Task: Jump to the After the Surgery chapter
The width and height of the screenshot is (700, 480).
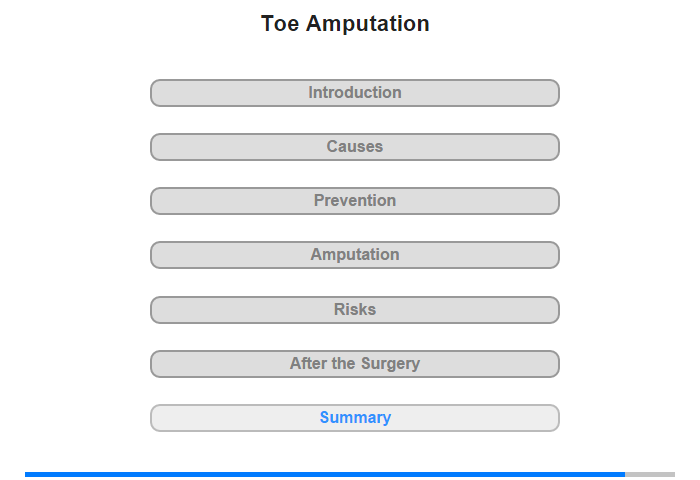Action: (x=355, y=363)
